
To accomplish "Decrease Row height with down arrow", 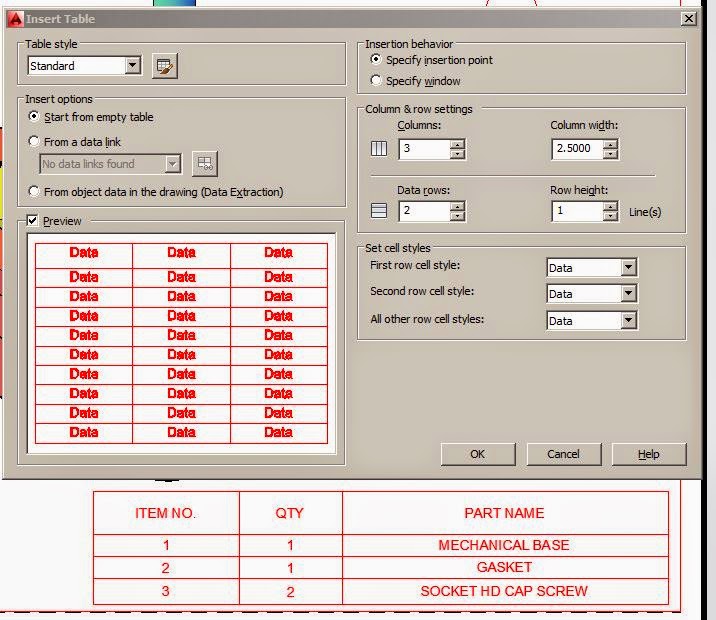I will (611, 216).
